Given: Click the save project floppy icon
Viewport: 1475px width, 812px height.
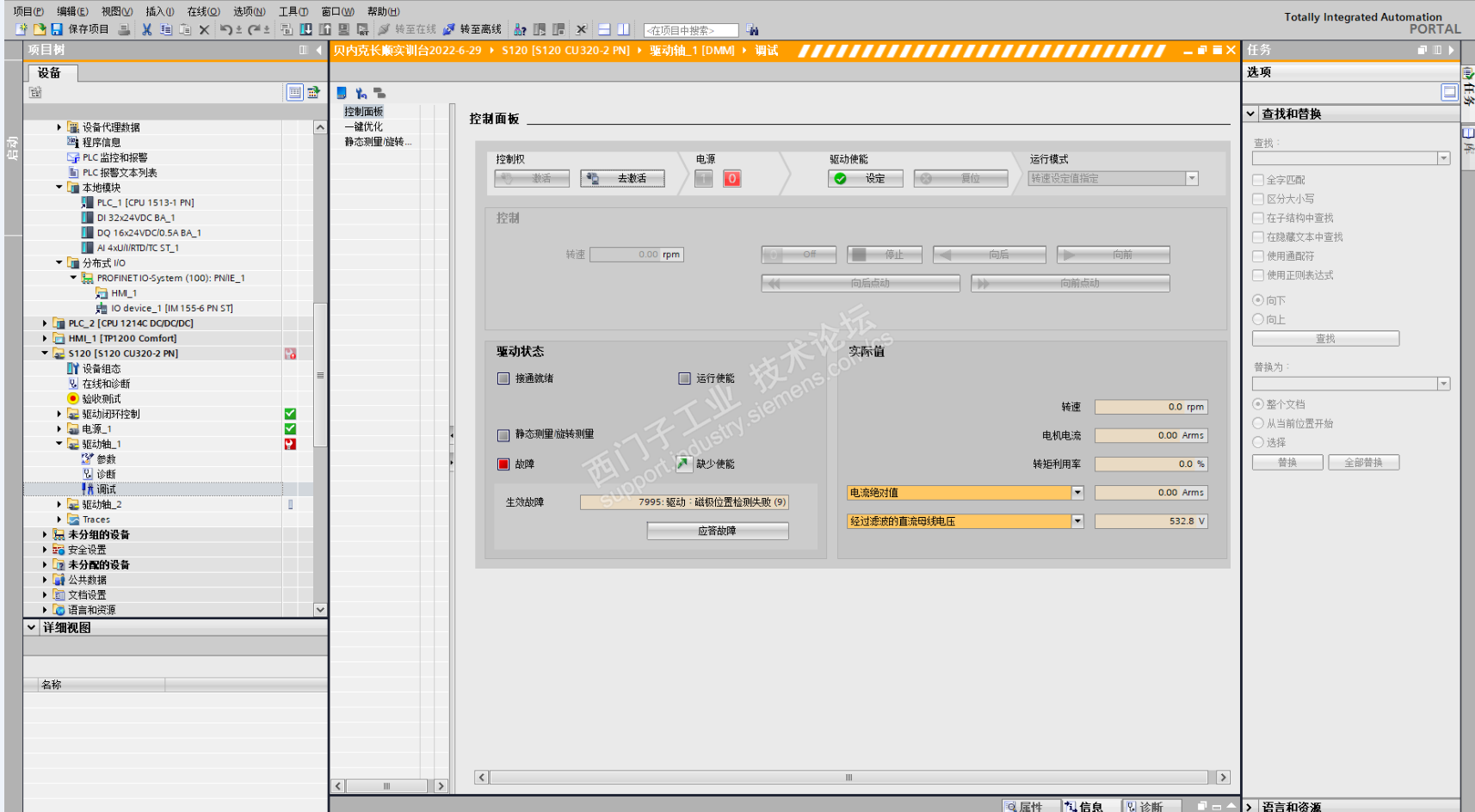Looking at the screenshot, I should click(57, 29).
